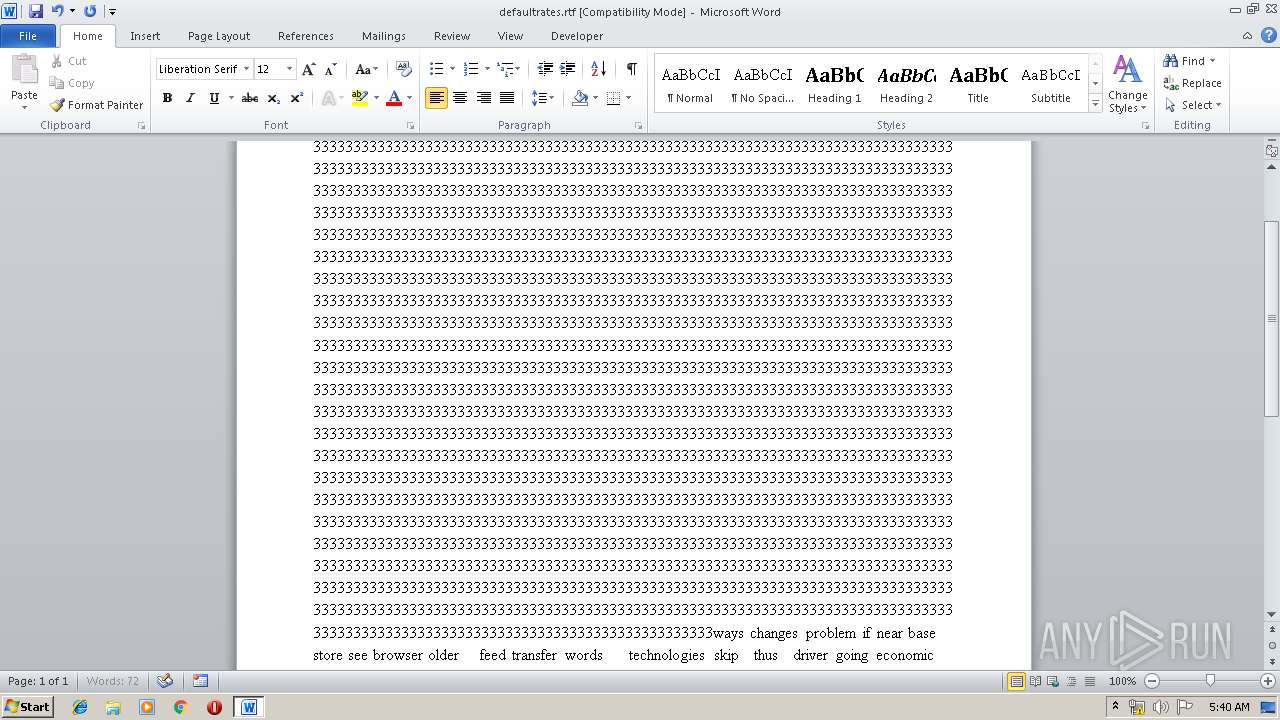Switch to the Insert tab
This screenshot has width=1280, height=720.
(145, 36)
